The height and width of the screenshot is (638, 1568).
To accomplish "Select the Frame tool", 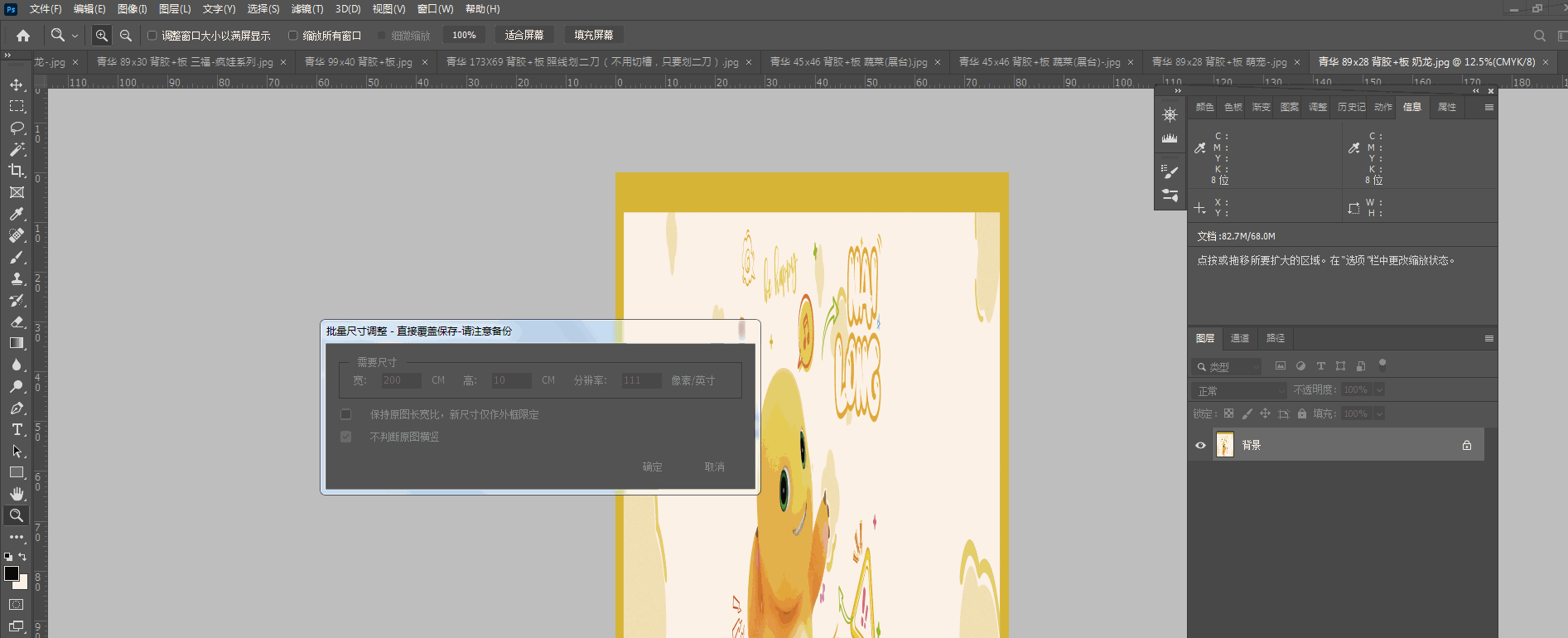I will [x=17, y=192].
